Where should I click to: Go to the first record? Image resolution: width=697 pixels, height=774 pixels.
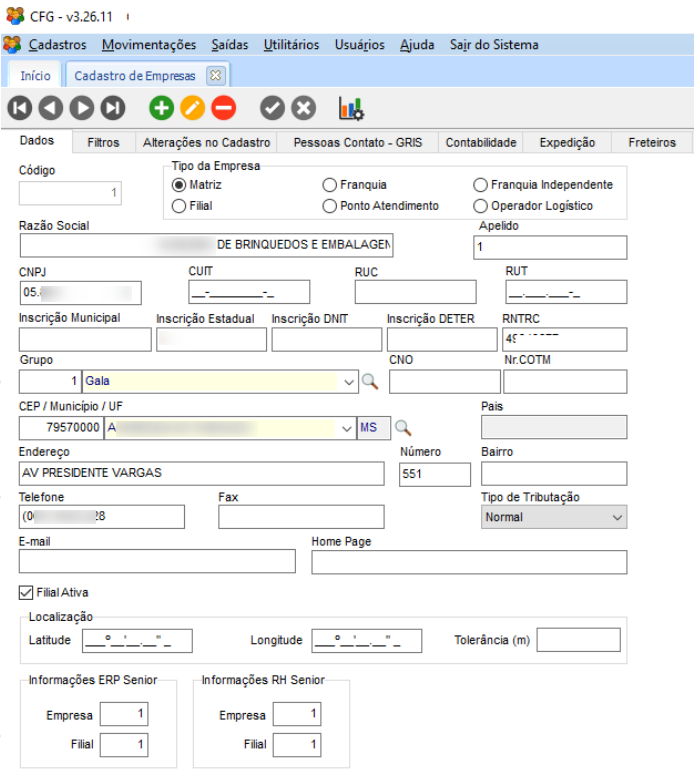point(20,108)
